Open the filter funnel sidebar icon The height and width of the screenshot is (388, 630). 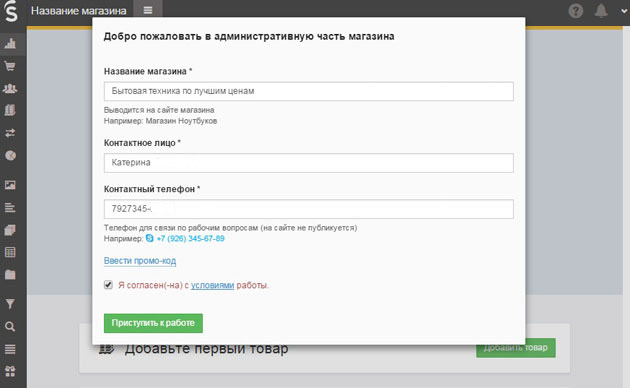click(x=10, y=304)
